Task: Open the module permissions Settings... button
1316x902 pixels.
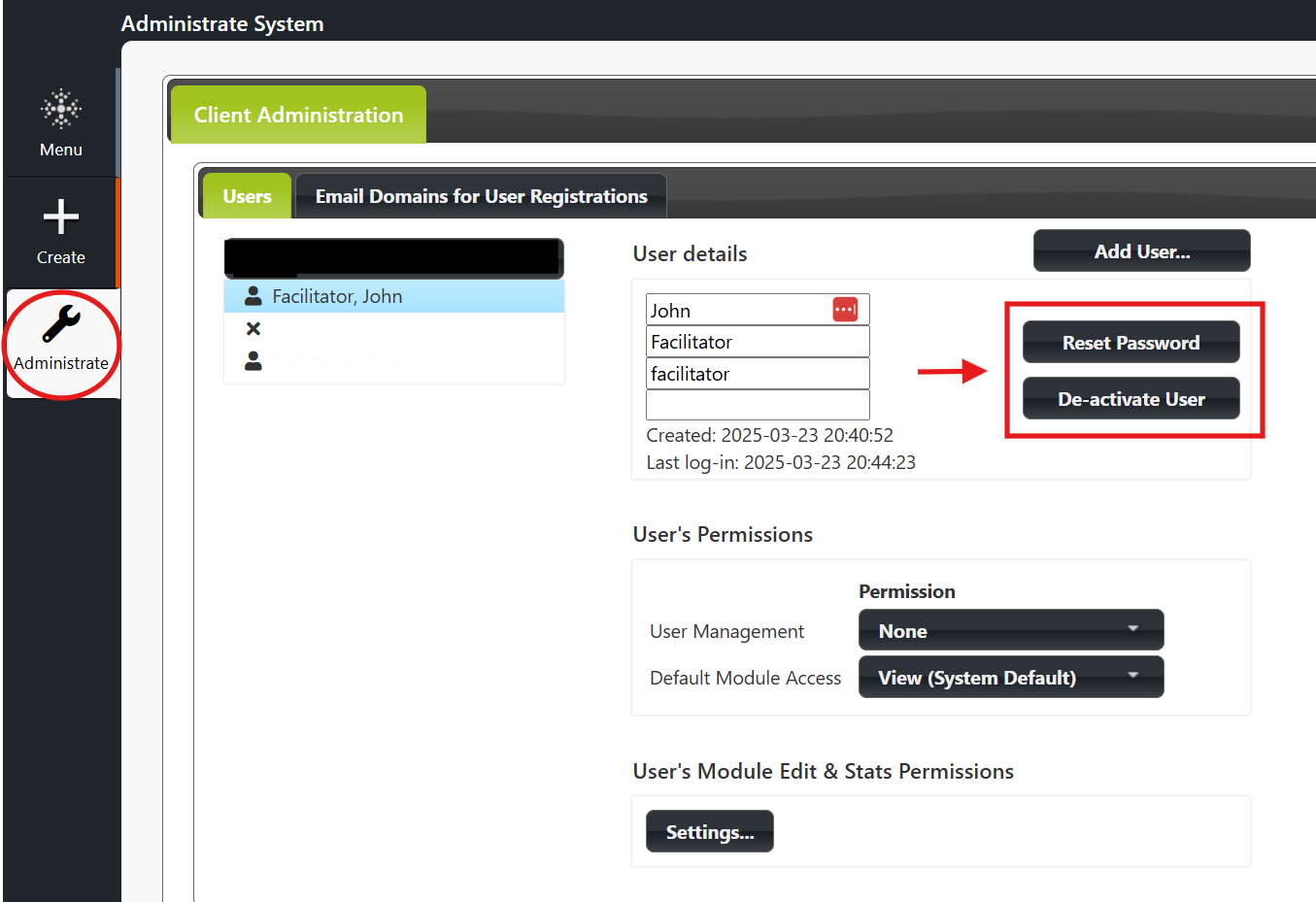Action: (709, 832)
